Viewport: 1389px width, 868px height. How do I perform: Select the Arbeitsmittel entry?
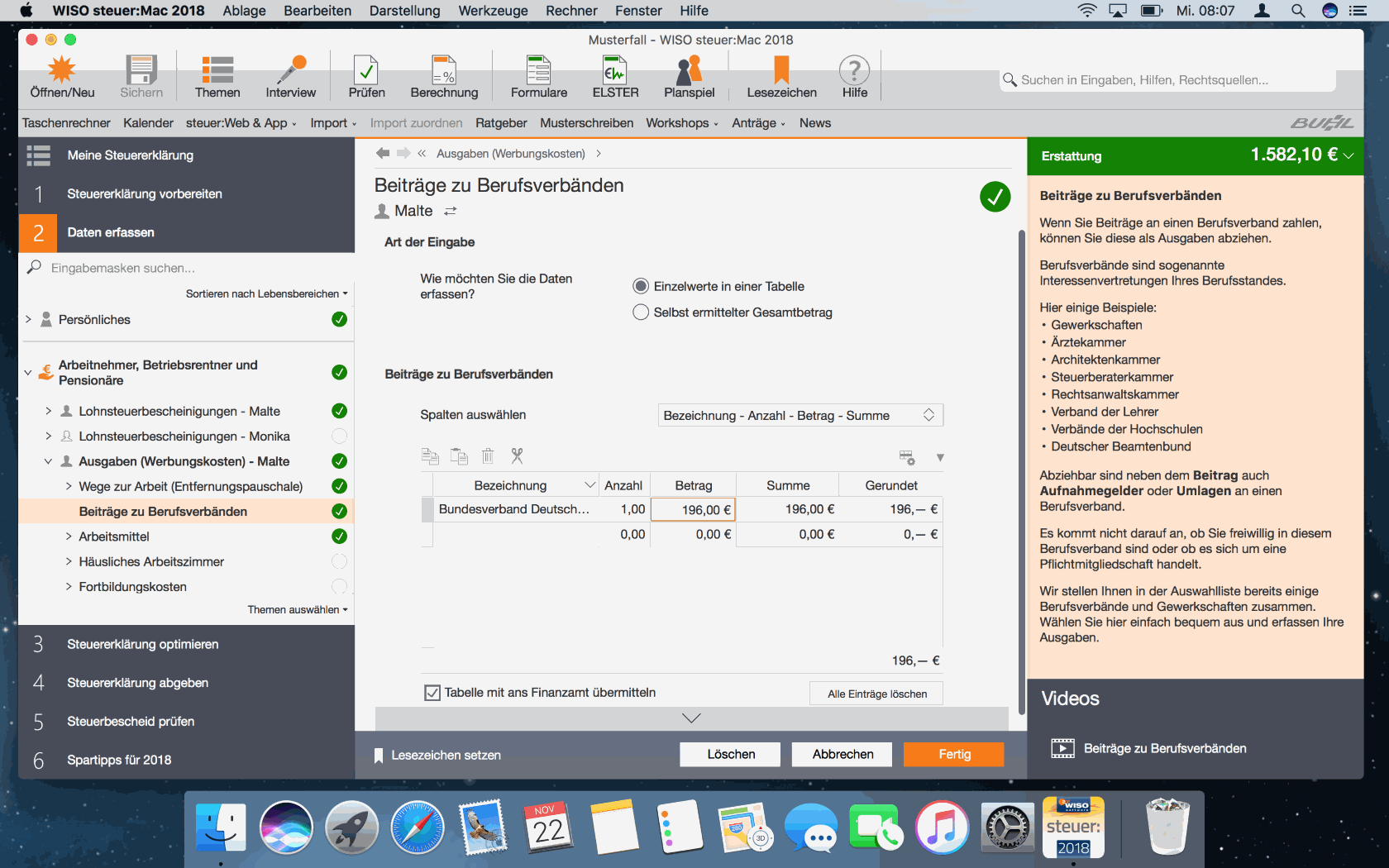tap(114, 537)
